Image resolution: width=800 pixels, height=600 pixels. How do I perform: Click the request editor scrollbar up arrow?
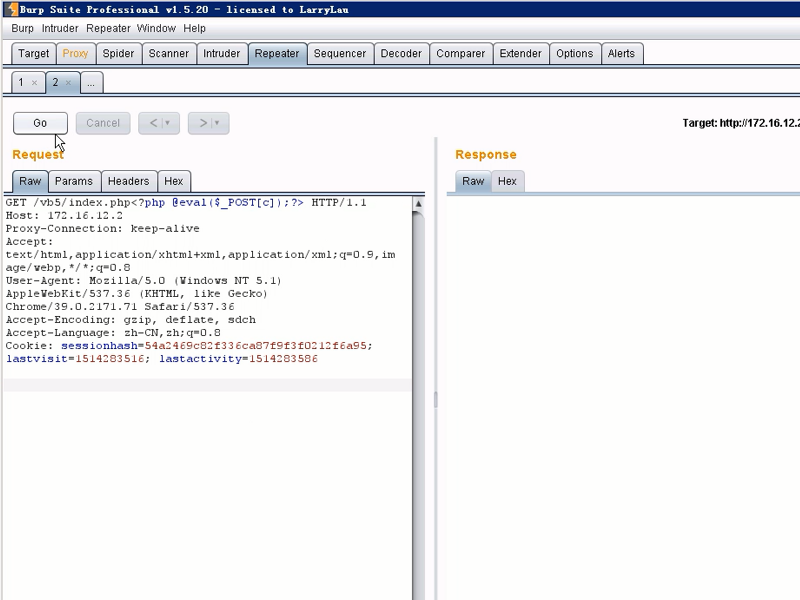(418, 204)
